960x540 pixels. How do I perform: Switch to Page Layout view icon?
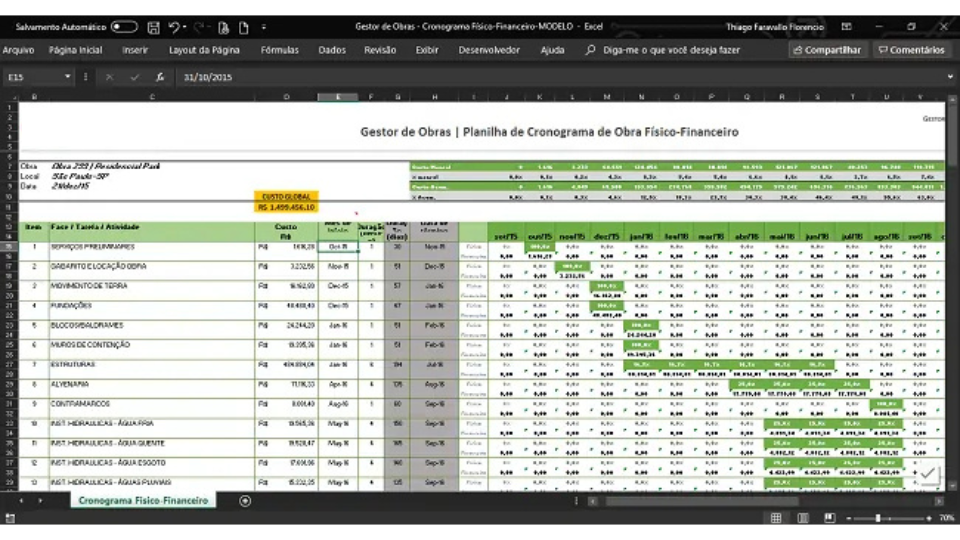802,518
